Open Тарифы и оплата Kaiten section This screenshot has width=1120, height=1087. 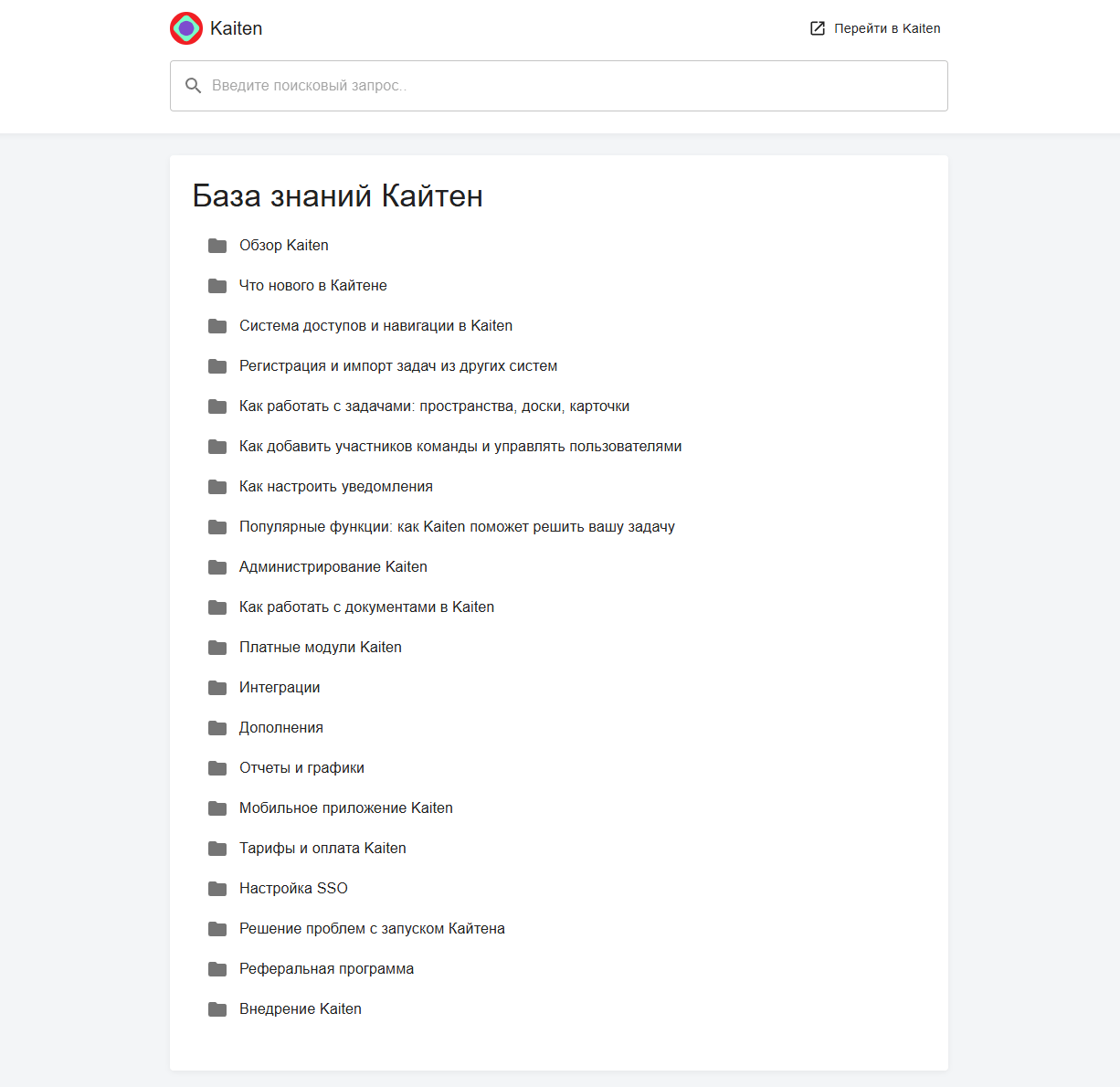(x=322, y=849)
